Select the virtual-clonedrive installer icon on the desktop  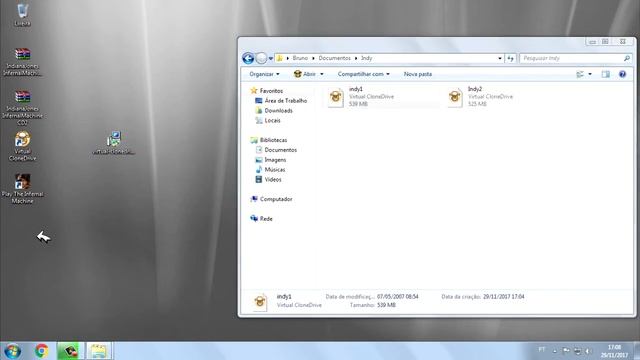114,143
